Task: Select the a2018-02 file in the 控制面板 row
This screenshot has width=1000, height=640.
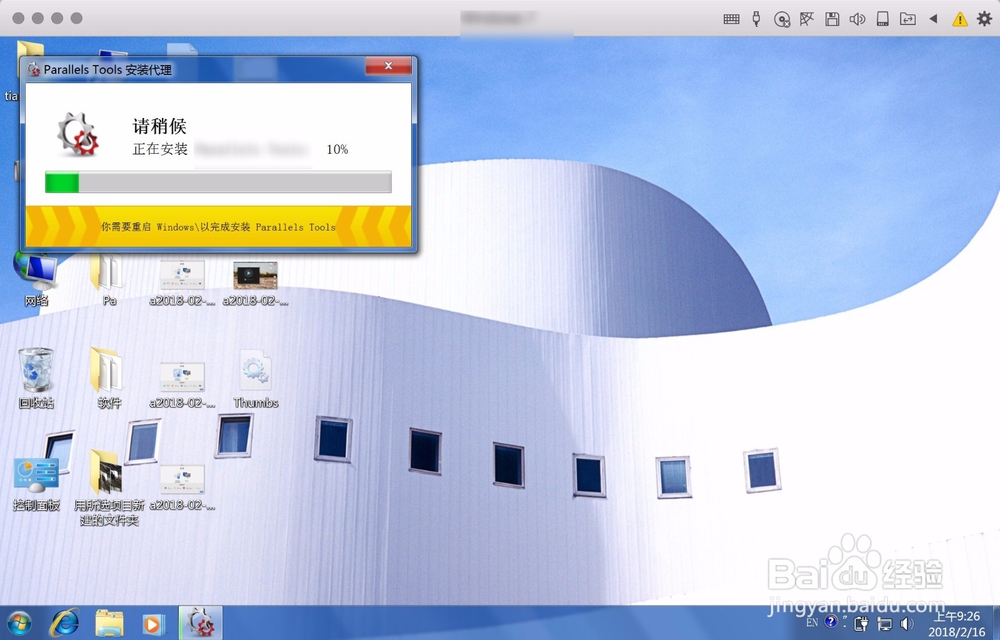Action: pyautogui.click(x=182, y=488)
